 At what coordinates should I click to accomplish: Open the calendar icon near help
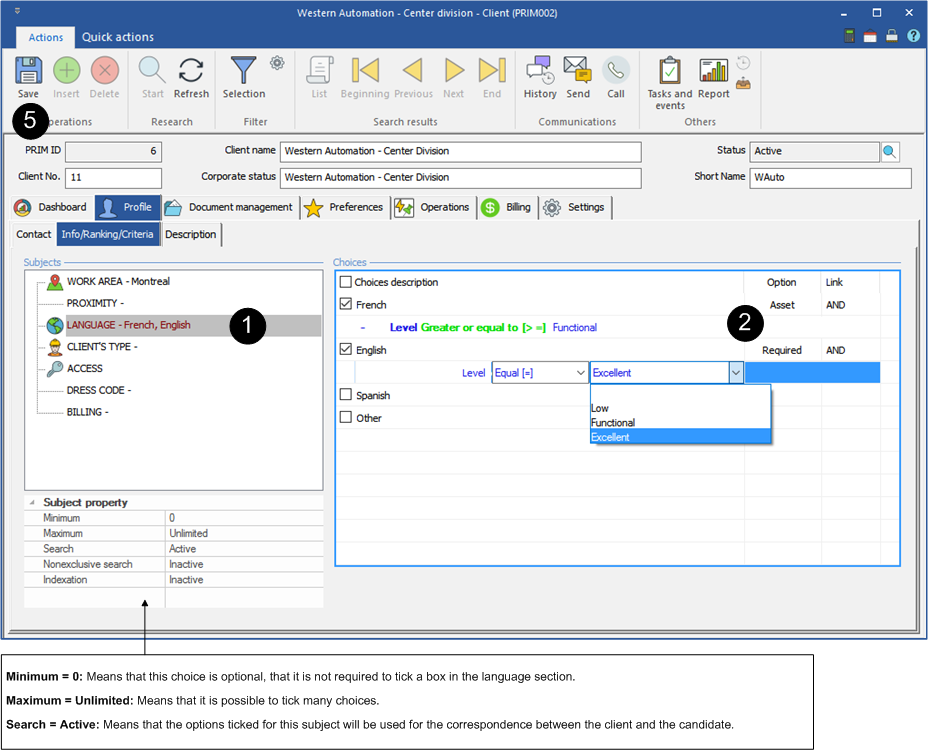tap(870, 36)
